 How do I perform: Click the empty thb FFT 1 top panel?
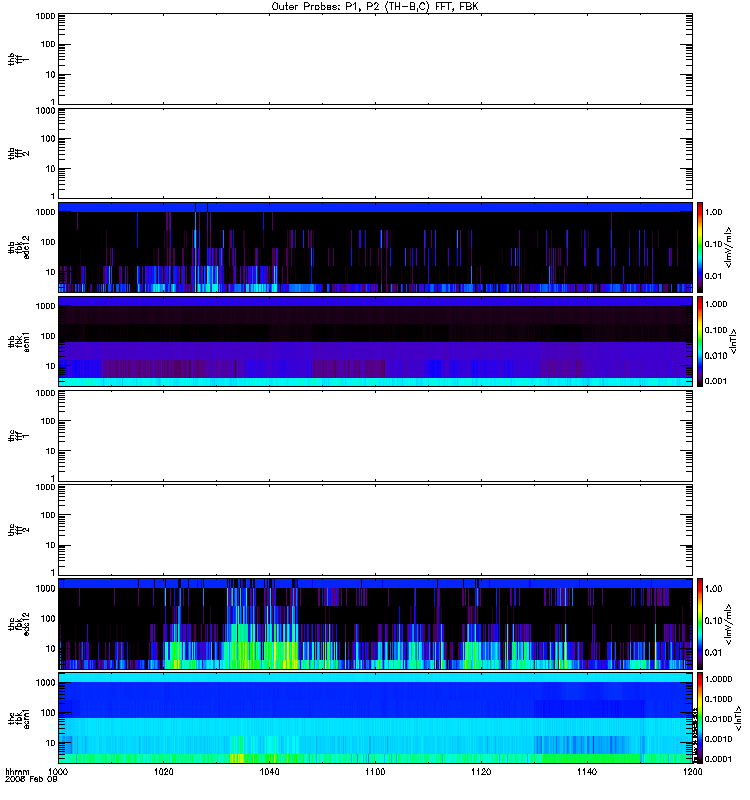375,58
